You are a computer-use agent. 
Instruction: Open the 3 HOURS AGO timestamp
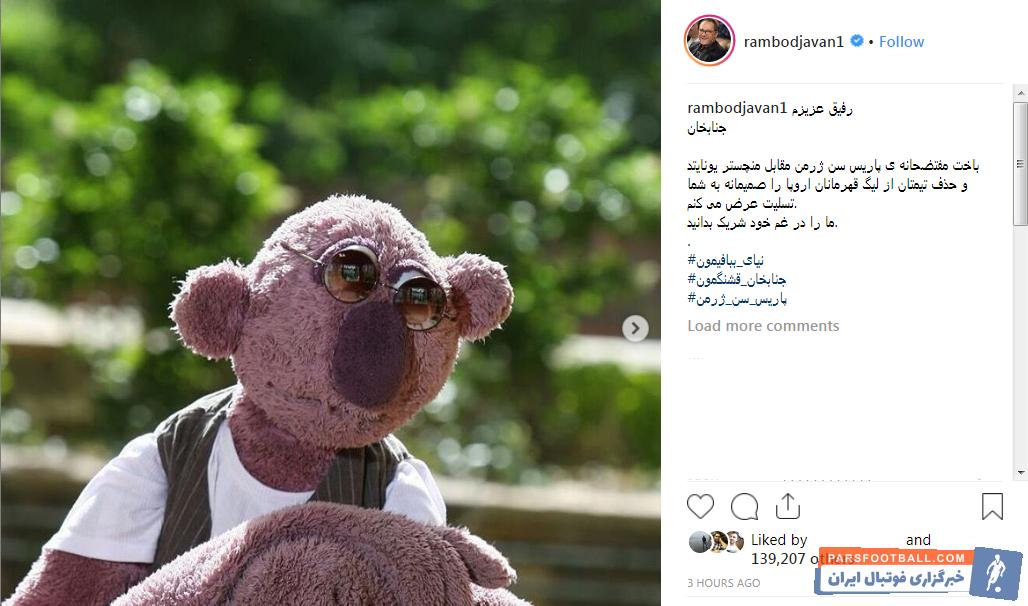point(724,583)
